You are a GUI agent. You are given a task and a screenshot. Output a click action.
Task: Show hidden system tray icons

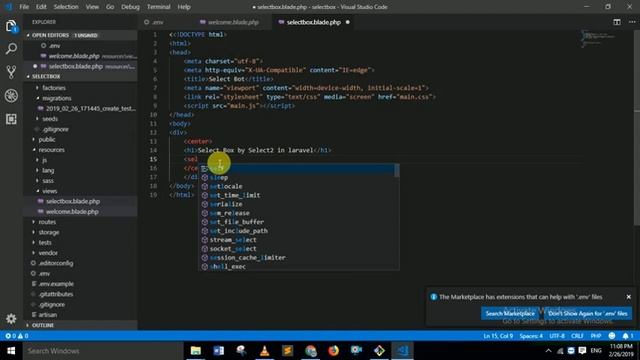pos(548,351)
